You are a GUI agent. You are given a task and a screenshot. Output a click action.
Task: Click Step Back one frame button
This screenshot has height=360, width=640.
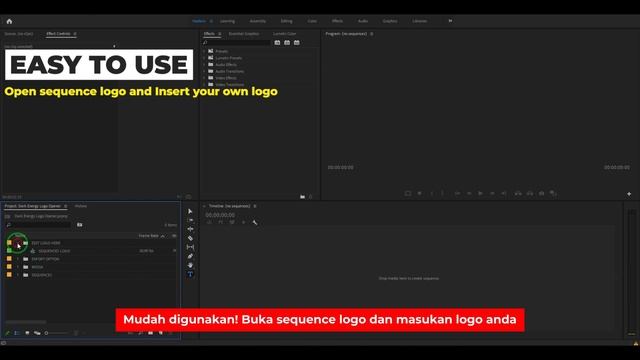469,193
